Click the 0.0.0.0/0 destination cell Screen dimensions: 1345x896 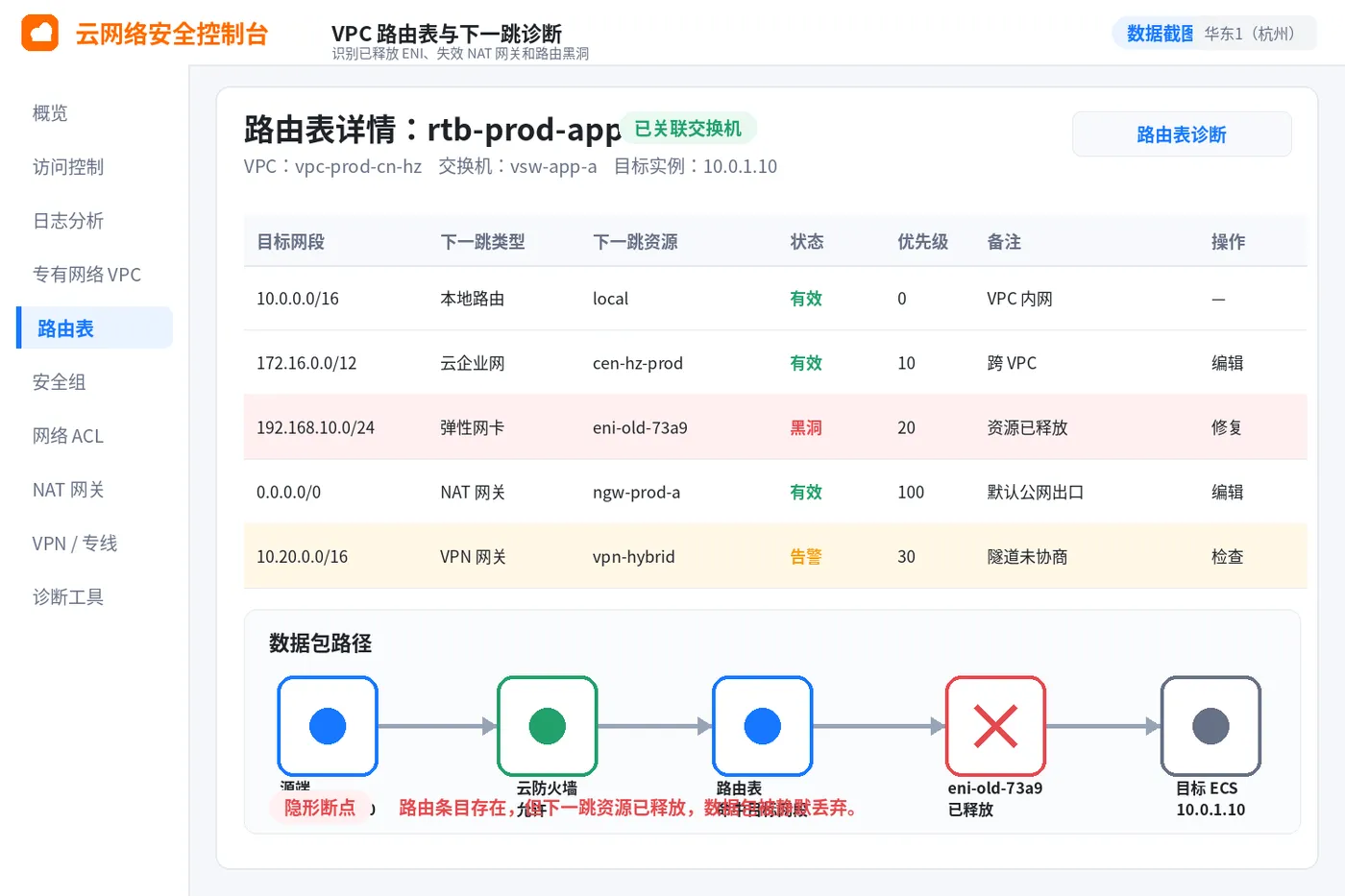(x=288, y=492)
